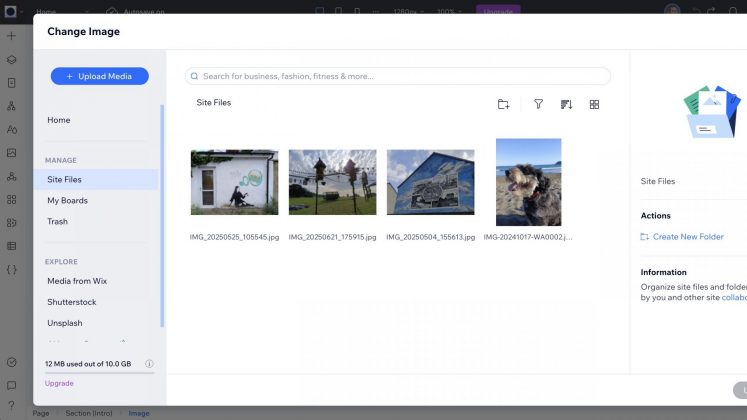This screenshot has height=420, width=747.
Task: Open the Layers panel icon
Action: 12,59
